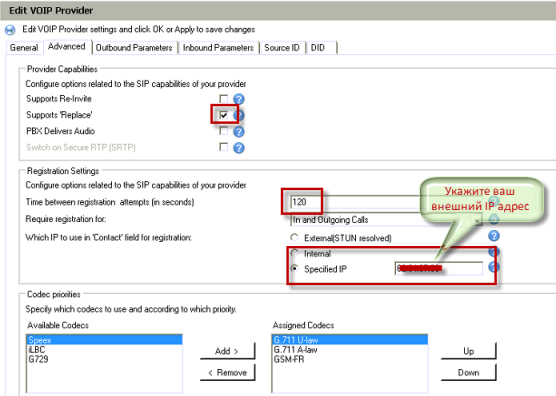Select G.711 U-law in Assigned Codecs
Screen dimensions: 556x396
point(350,340)
